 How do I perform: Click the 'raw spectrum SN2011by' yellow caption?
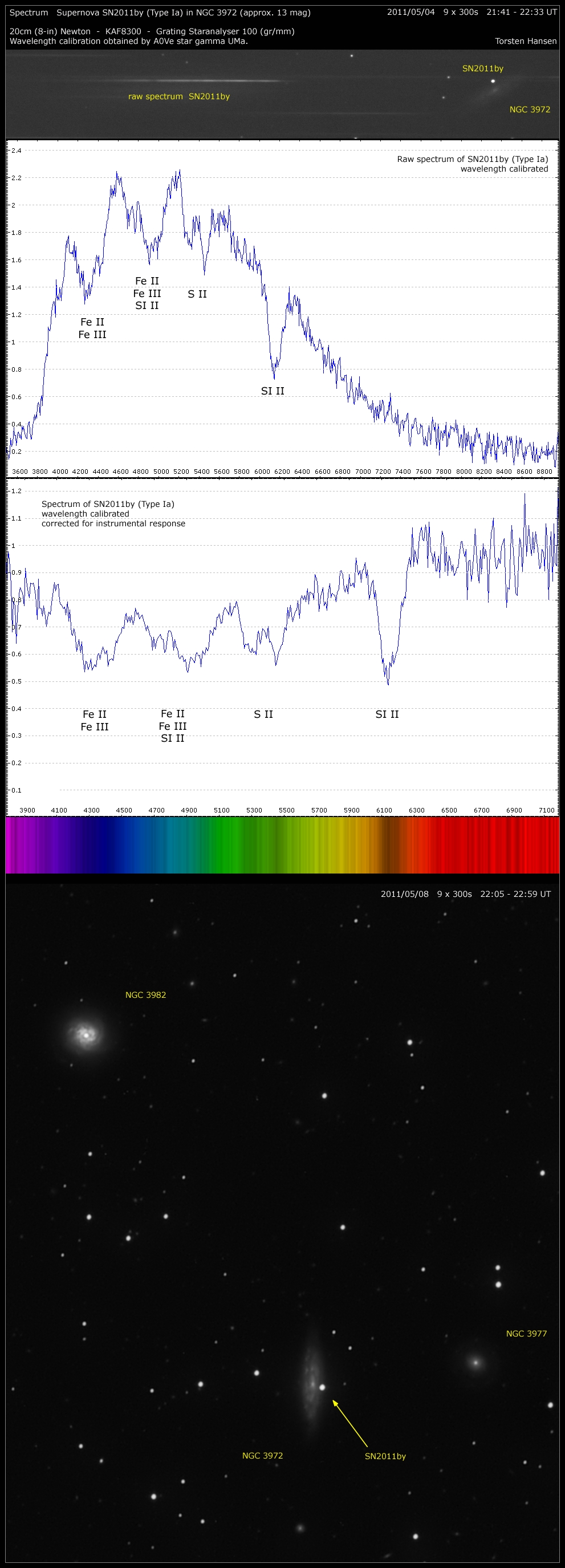tap(178, 96)
